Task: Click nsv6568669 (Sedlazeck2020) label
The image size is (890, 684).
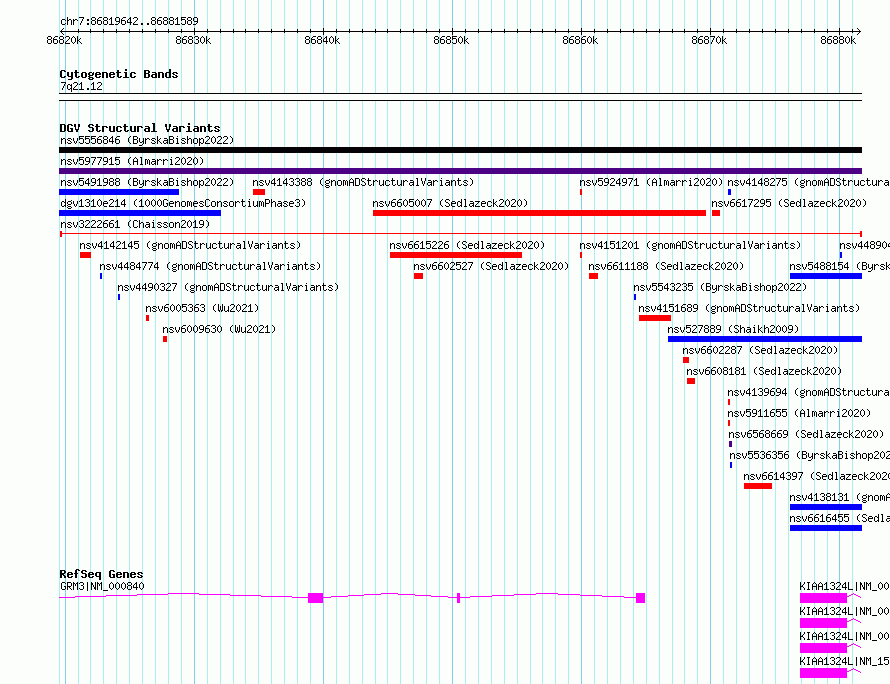Action: pyautogui.click(x=806, y=434)
